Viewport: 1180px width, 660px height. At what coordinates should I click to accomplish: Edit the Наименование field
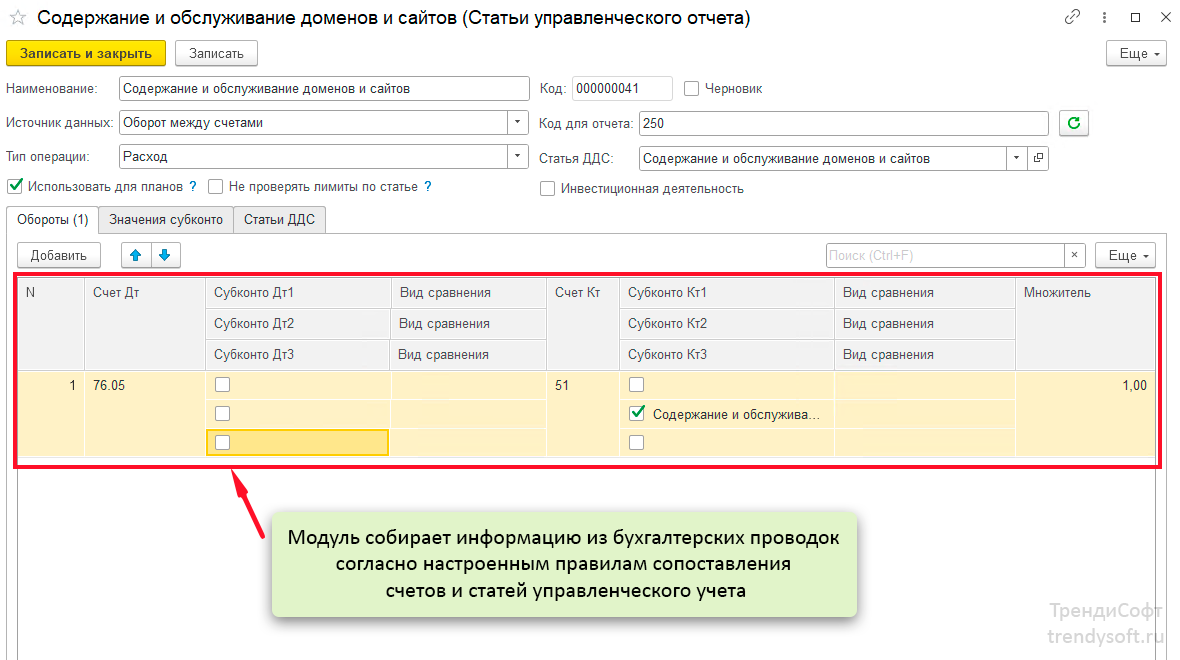tap(324, 88)
